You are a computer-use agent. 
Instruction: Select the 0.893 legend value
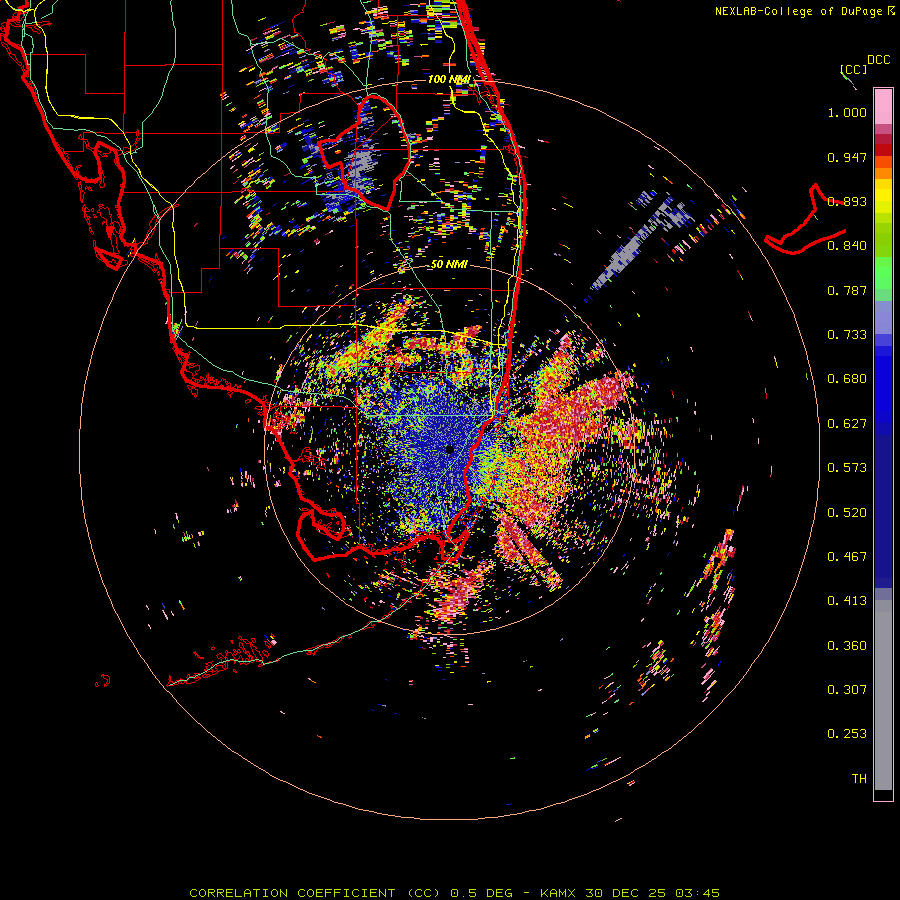(847, 201)
